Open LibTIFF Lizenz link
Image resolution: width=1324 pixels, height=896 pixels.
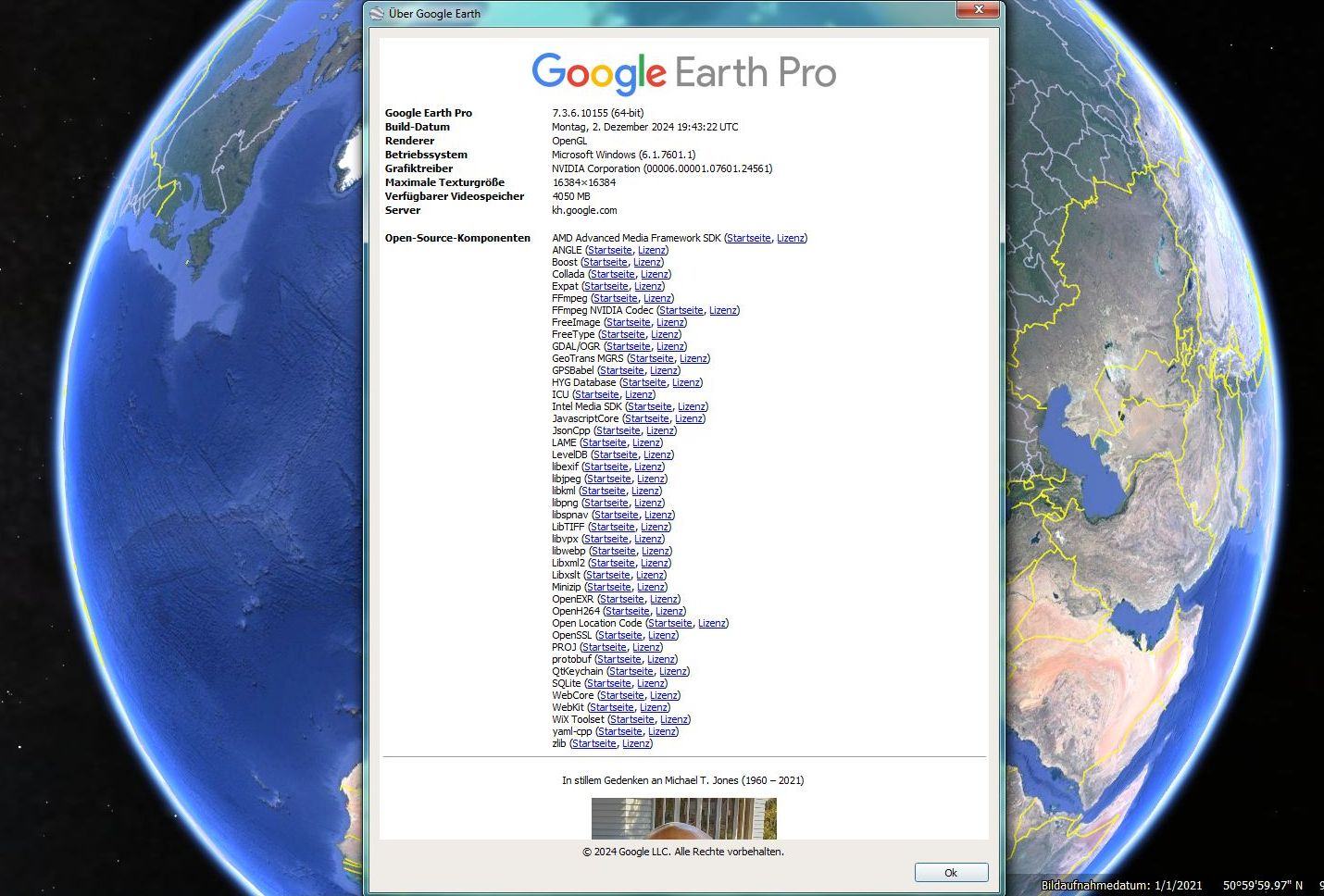655,527
